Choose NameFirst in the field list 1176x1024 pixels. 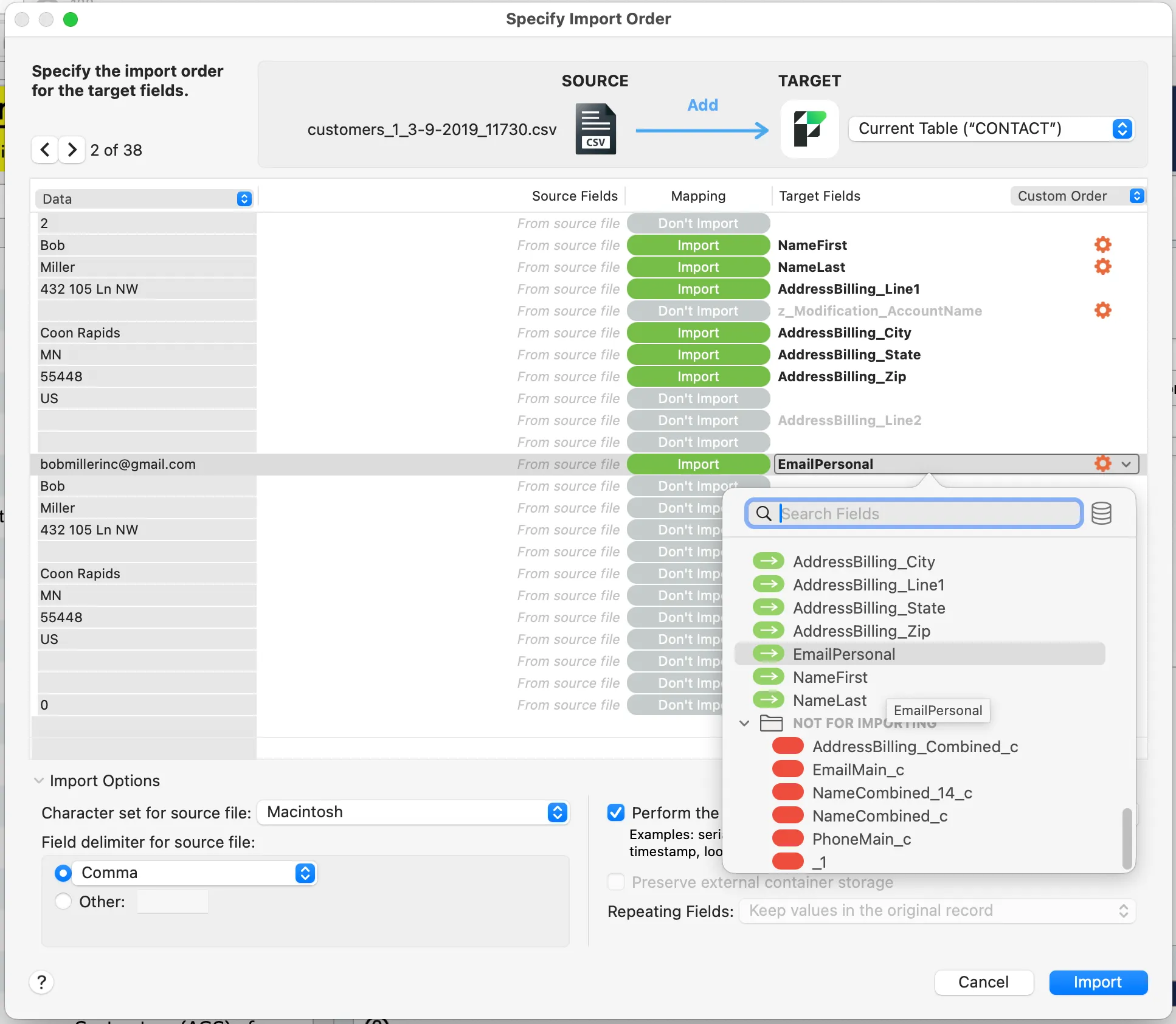click(x=829, y=677)
